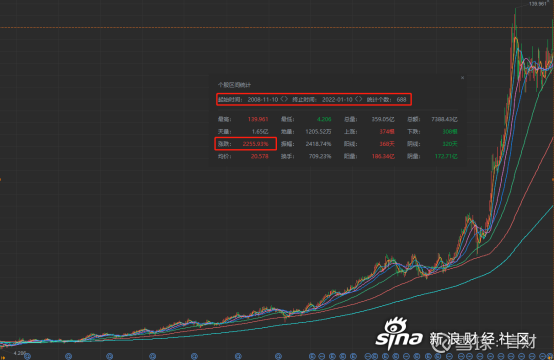This screenshot has height=360, width=554.
Task: Click the arrows beside end date 2022-01-10
Action: (x=359, y=99)
